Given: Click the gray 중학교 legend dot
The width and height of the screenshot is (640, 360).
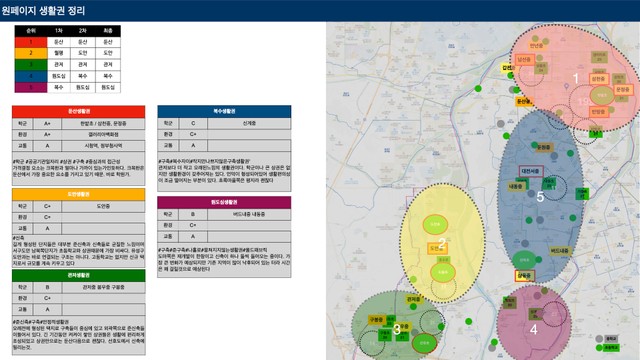Looking at the screenshot, I should coord(599,339).
